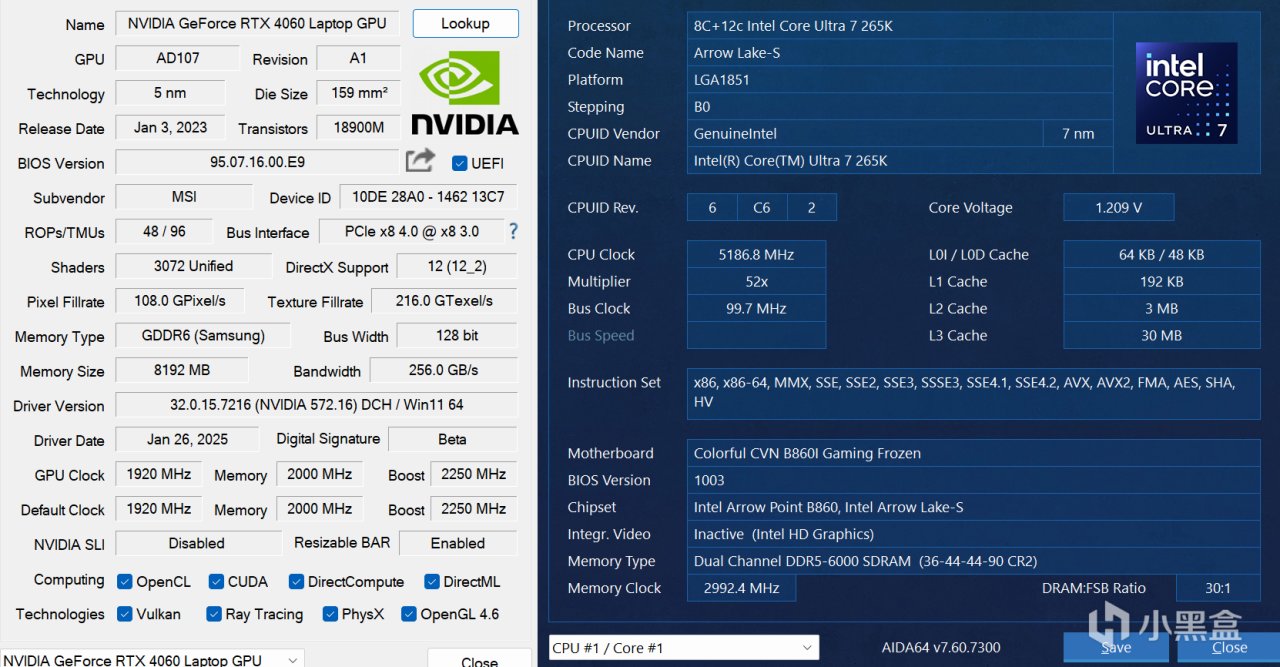Screen dimensions: 1280x667
Task: Click the NVIDIA logo in GPU-Z
Action: (465, 94)
